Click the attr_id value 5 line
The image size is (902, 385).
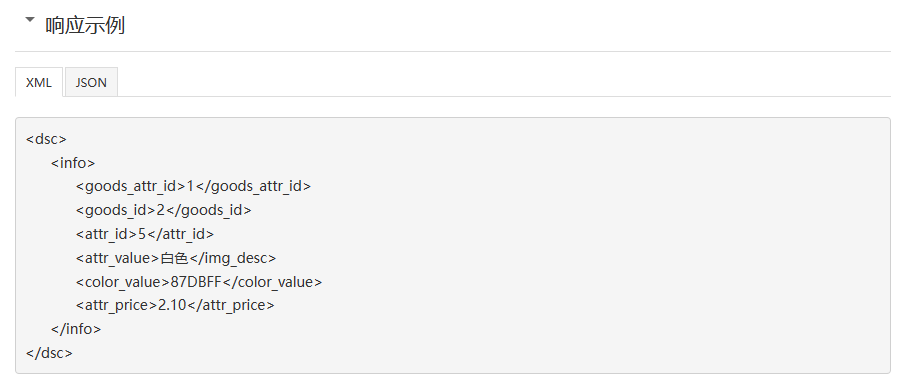tap(144, 234)
